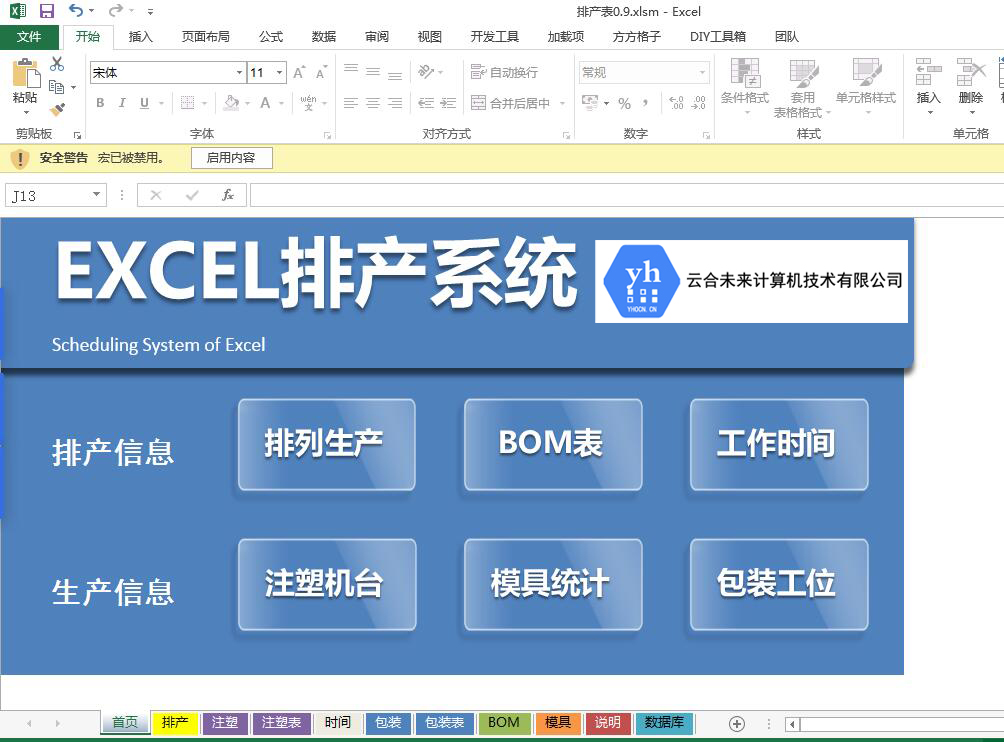Expand the font size dropdown
Screen dimensions: 1004x742
[x=279, y=73]
